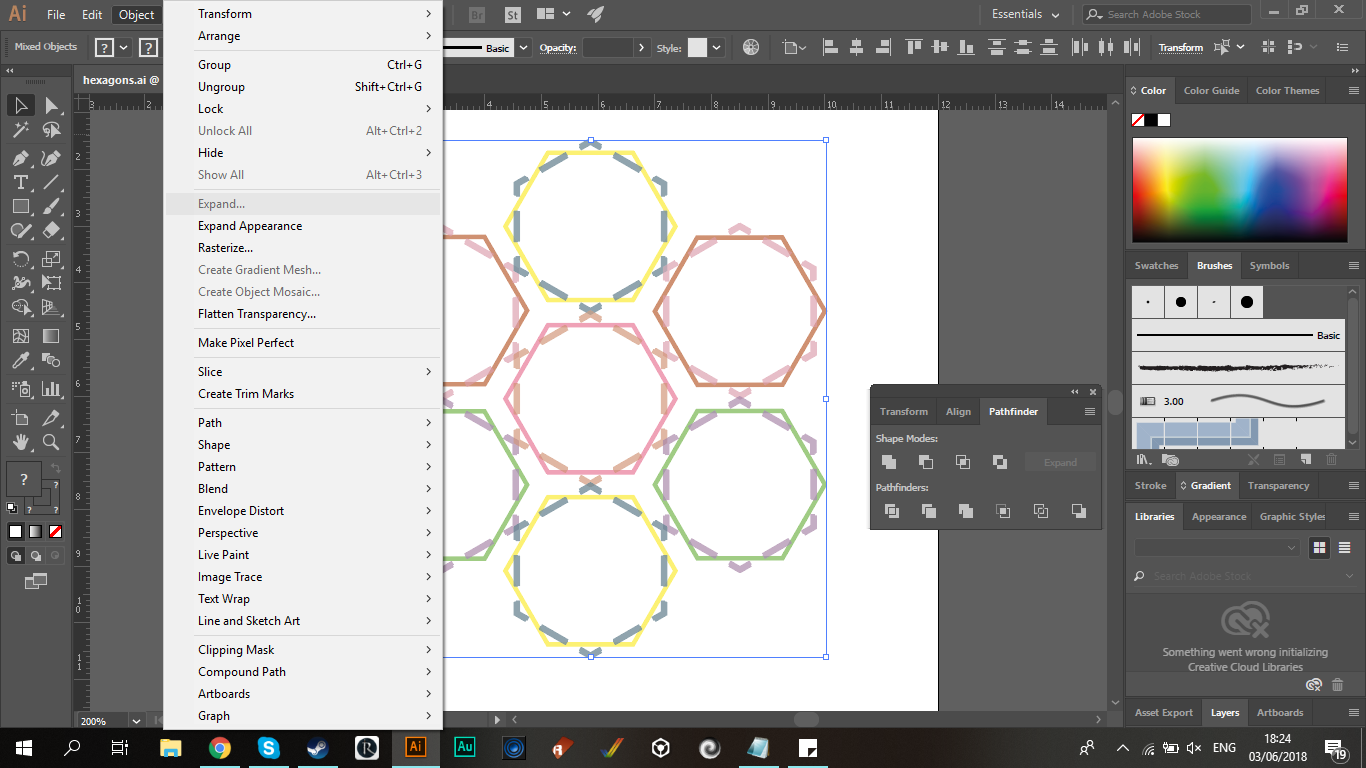Viewport: 1366px width, 768px height.
Task: Open the zoom level 200% dropdown
Action: (x=137, y=720)
